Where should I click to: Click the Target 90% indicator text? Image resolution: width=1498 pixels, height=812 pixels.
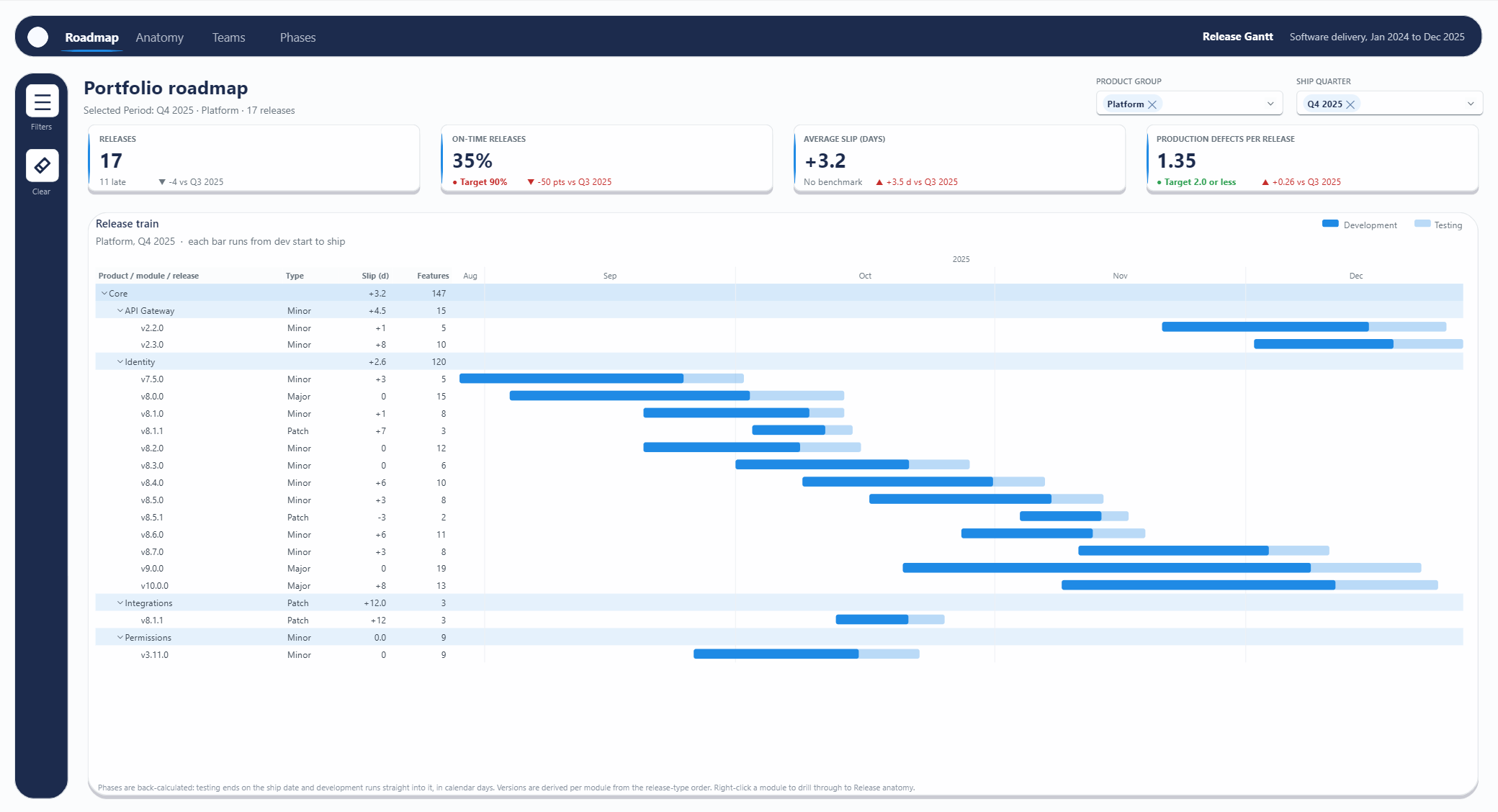tap(483, 182)
